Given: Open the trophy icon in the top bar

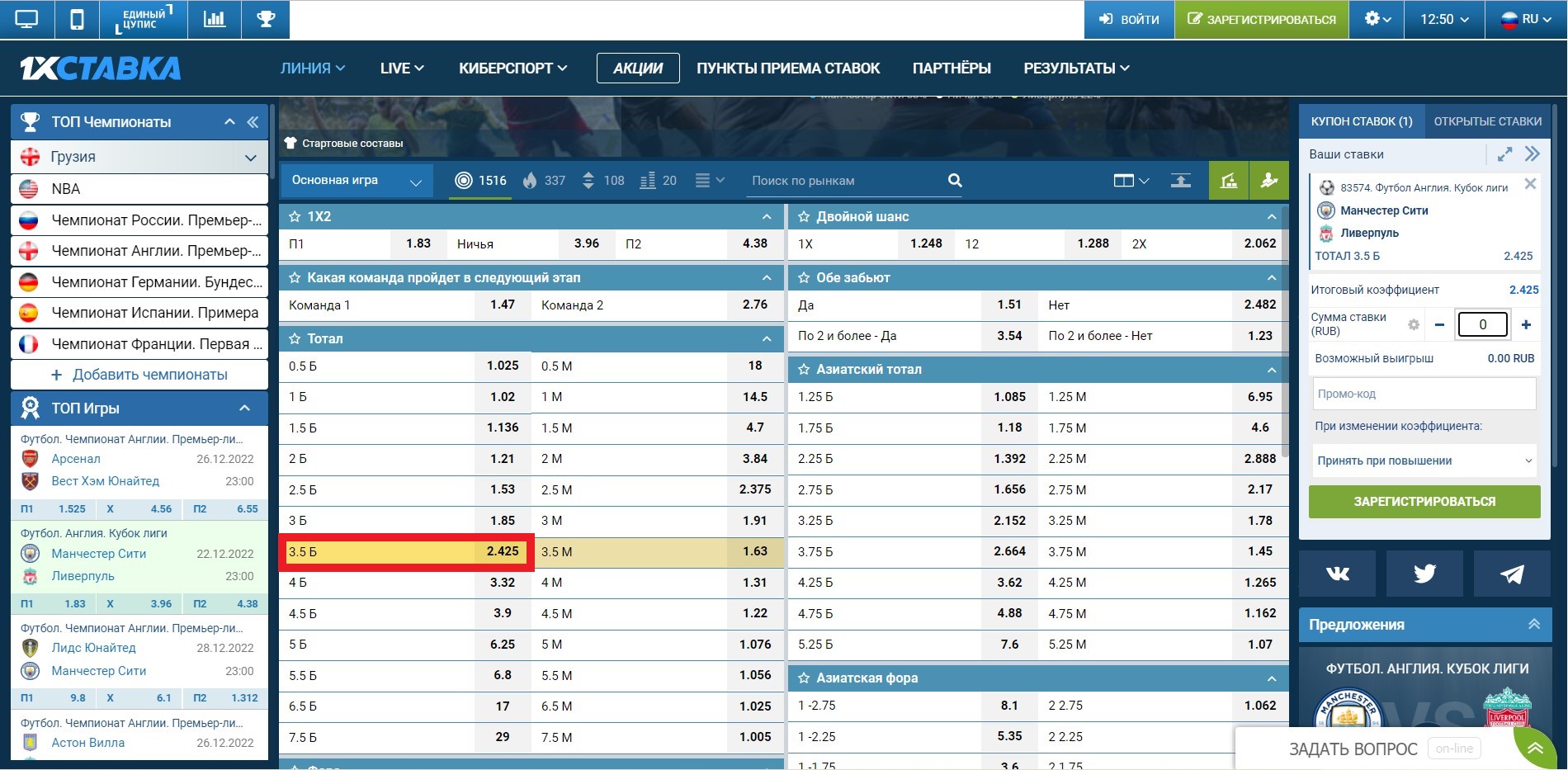Looking at the screenshot, I should (x=266, y=19).
